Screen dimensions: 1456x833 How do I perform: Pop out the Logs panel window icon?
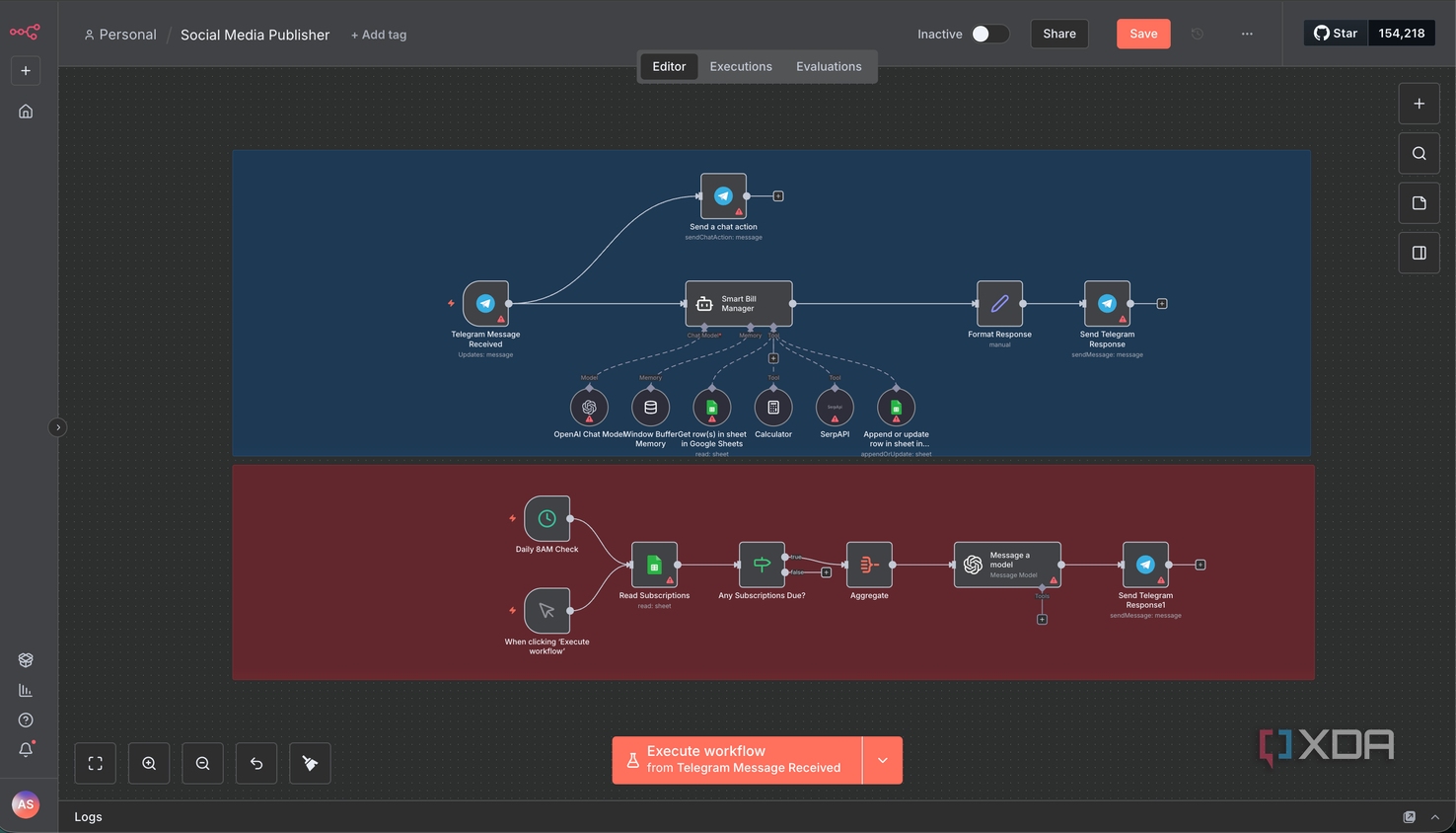tap(1409, 817)
